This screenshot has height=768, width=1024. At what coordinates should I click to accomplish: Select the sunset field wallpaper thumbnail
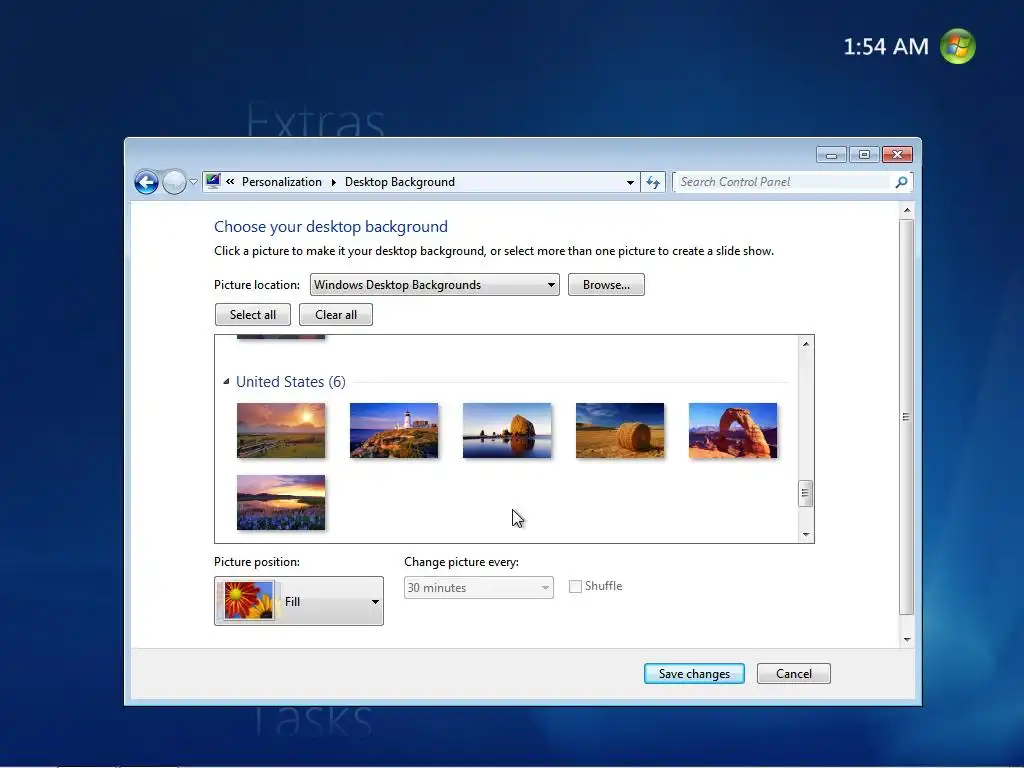click(281, 430)
